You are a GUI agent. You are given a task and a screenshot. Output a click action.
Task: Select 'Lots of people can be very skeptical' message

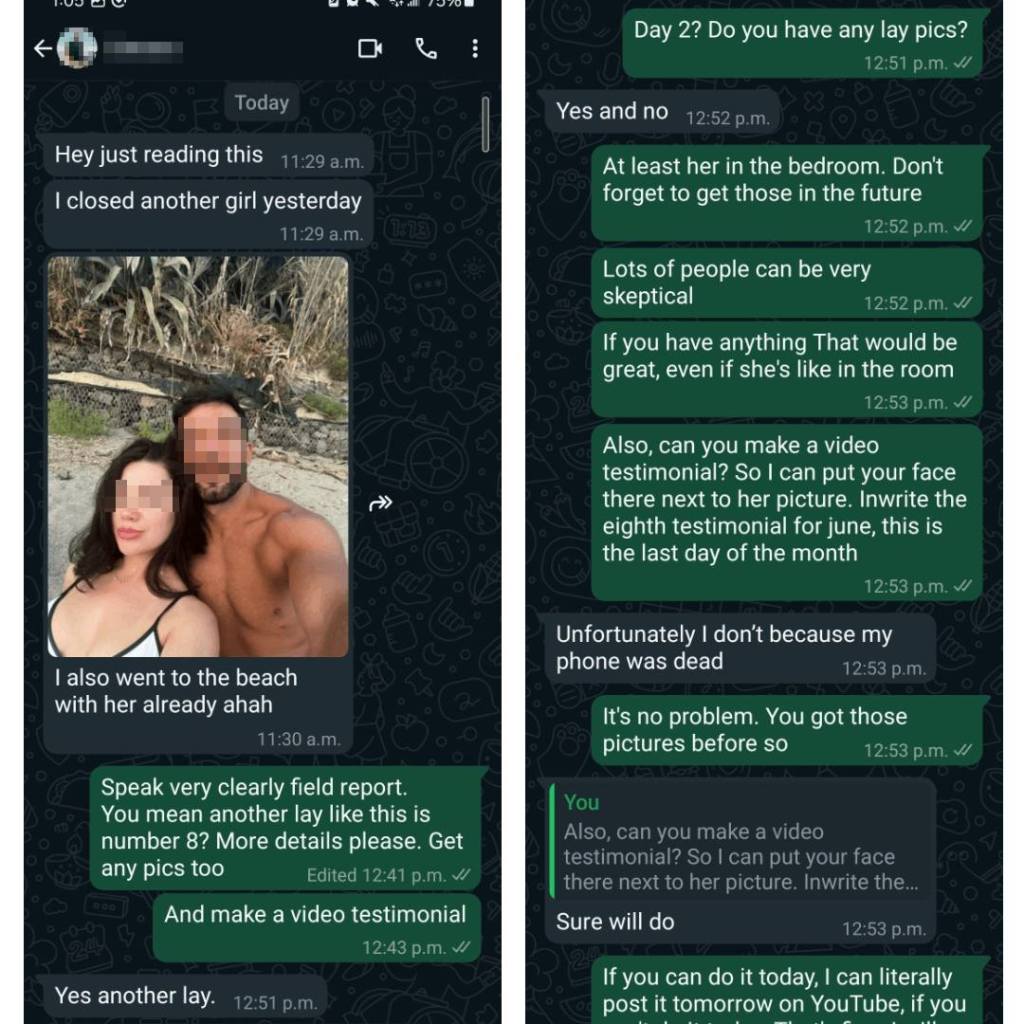787,284
